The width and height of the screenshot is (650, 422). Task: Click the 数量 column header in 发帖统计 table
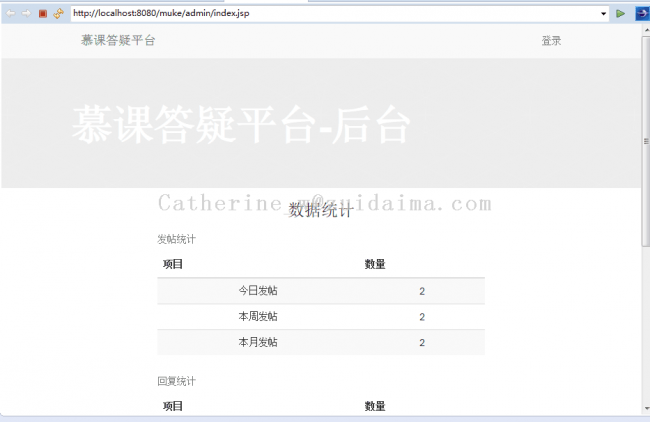pyautogui.click(x=375, y=265)
